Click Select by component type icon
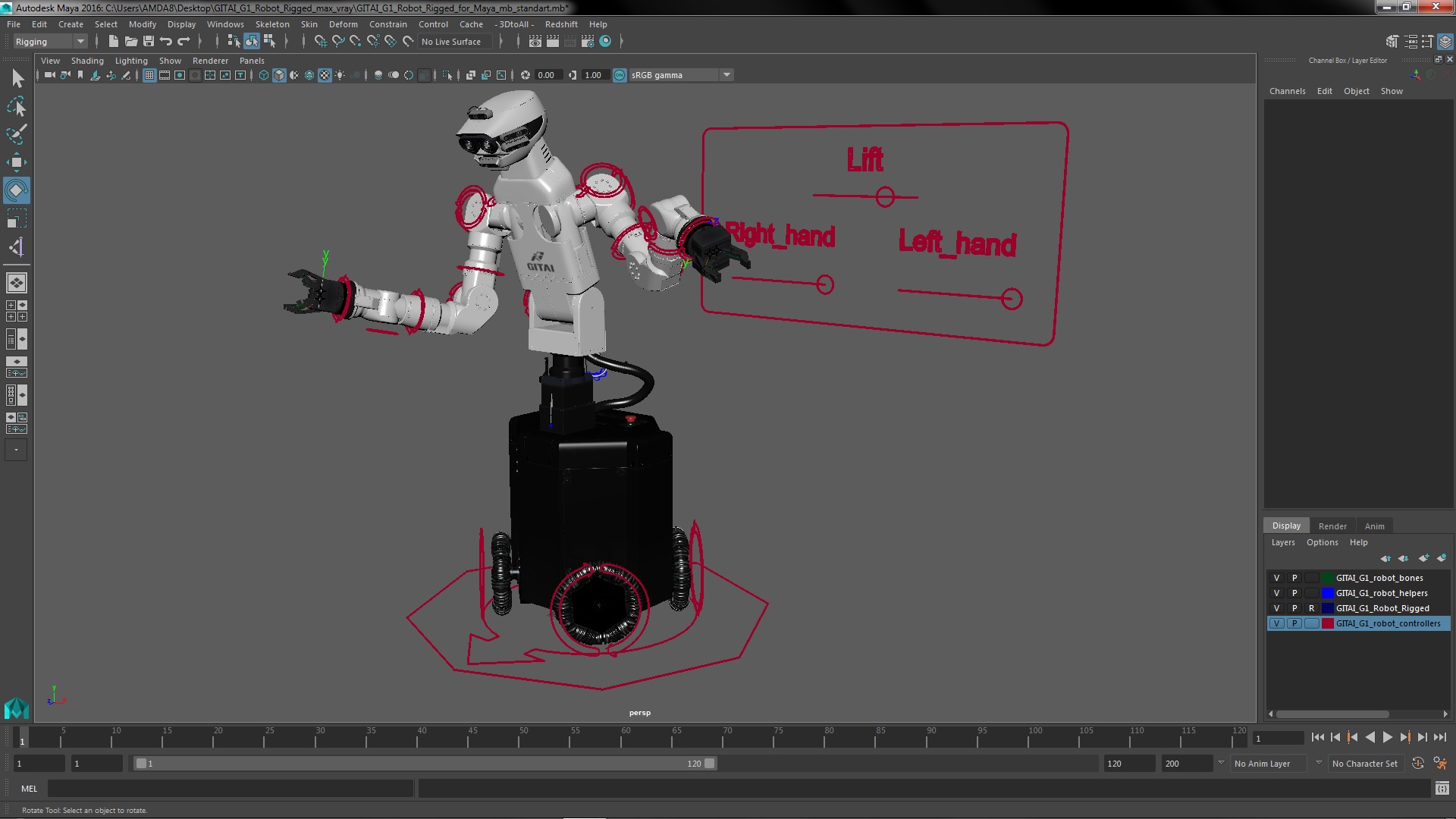The image size is (1456, 819). pos(269,42)
